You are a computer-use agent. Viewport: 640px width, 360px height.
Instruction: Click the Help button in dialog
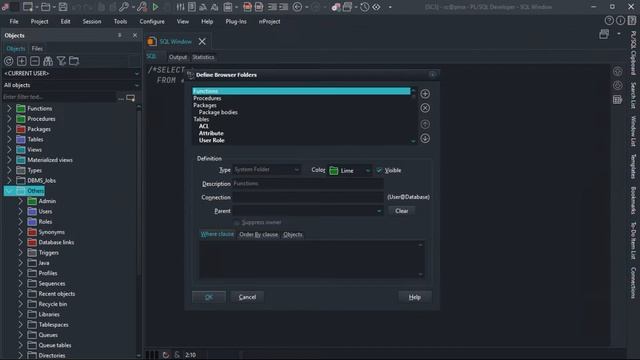[x=415, y=297]
